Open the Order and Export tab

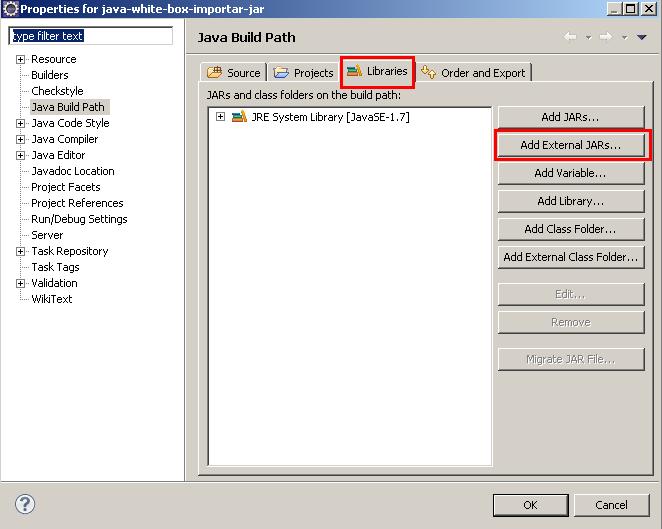pos(473,73)
